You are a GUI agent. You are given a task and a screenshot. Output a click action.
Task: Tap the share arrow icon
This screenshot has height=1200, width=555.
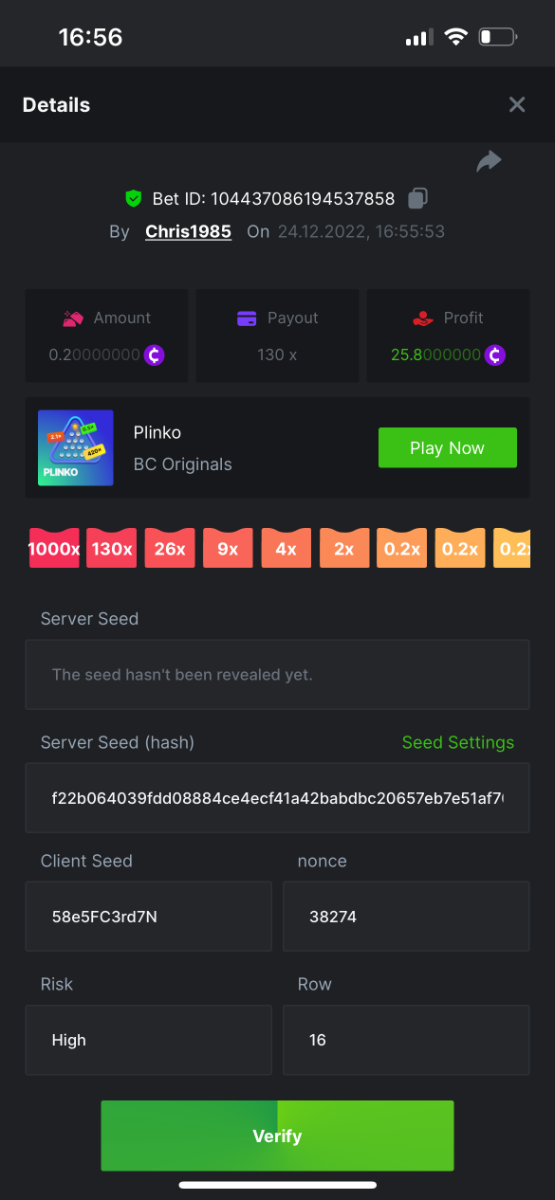(489, 161)
